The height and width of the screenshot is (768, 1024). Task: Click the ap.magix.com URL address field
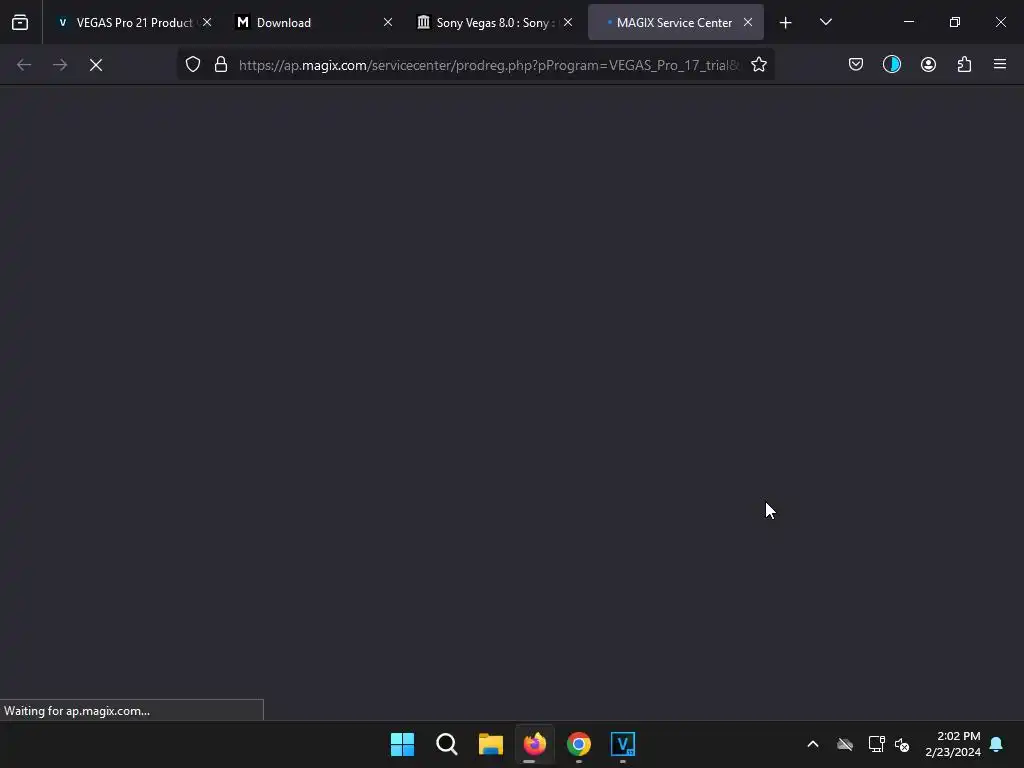(x=489, y=65)
